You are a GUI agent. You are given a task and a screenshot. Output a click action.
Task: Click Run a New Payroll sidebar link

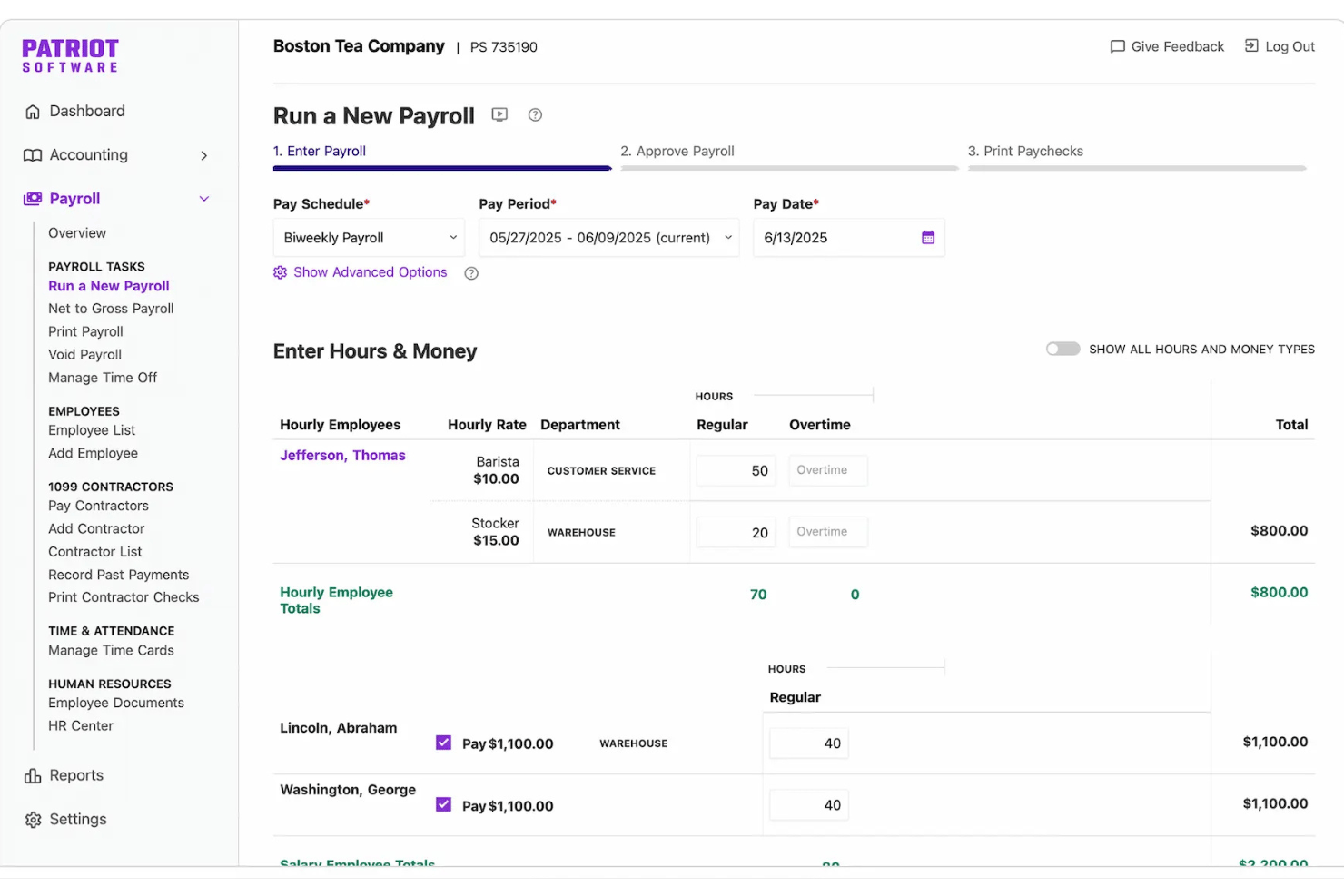tap(109, 286)
